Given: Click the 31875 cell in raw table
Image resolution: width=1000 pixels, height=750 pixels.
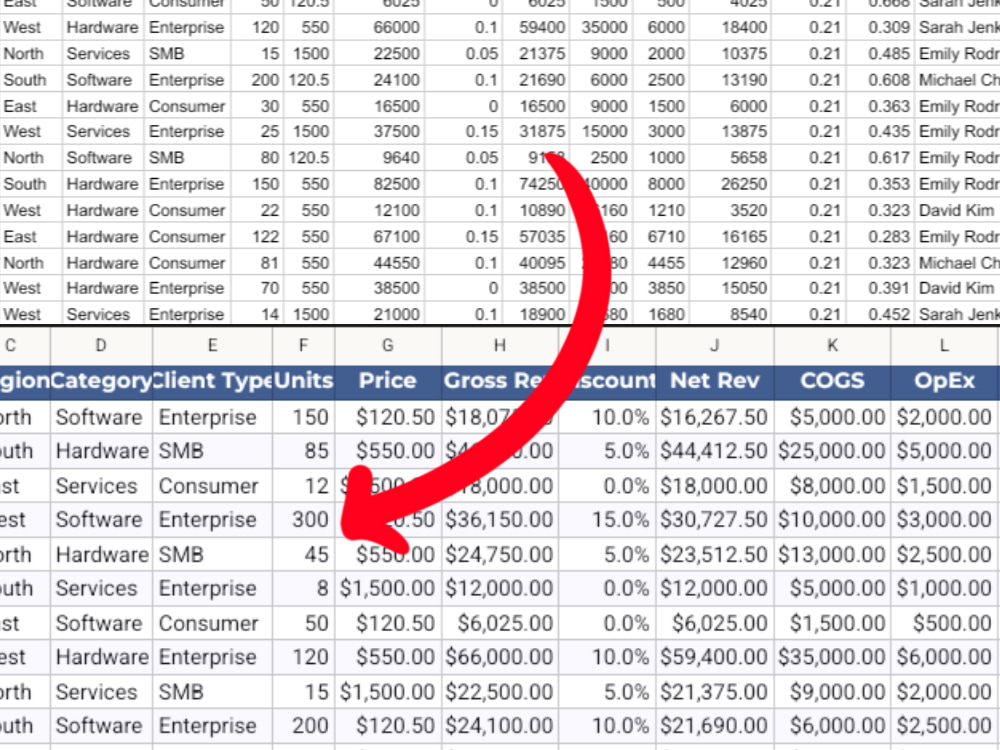Looking at the screenshot, I should coord(536,132).
